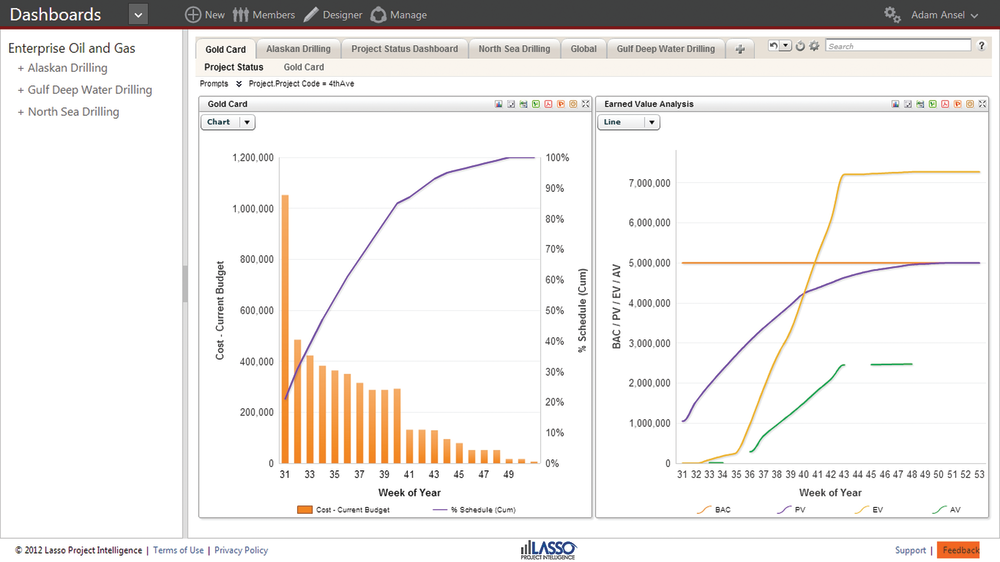This screenshot has width=1000, height=562.
Task: Click the orange Feedback button
Action: (x=959, y=550)
